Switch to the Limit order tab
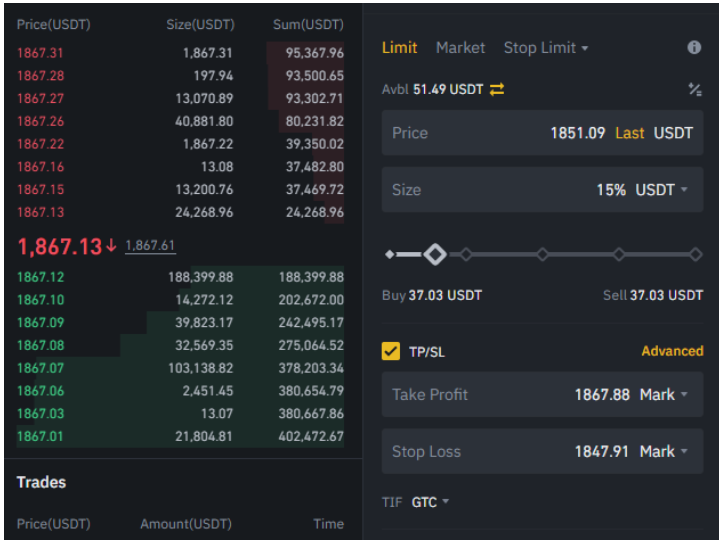This screenshot has height=543, width=721. coord(400,48)
